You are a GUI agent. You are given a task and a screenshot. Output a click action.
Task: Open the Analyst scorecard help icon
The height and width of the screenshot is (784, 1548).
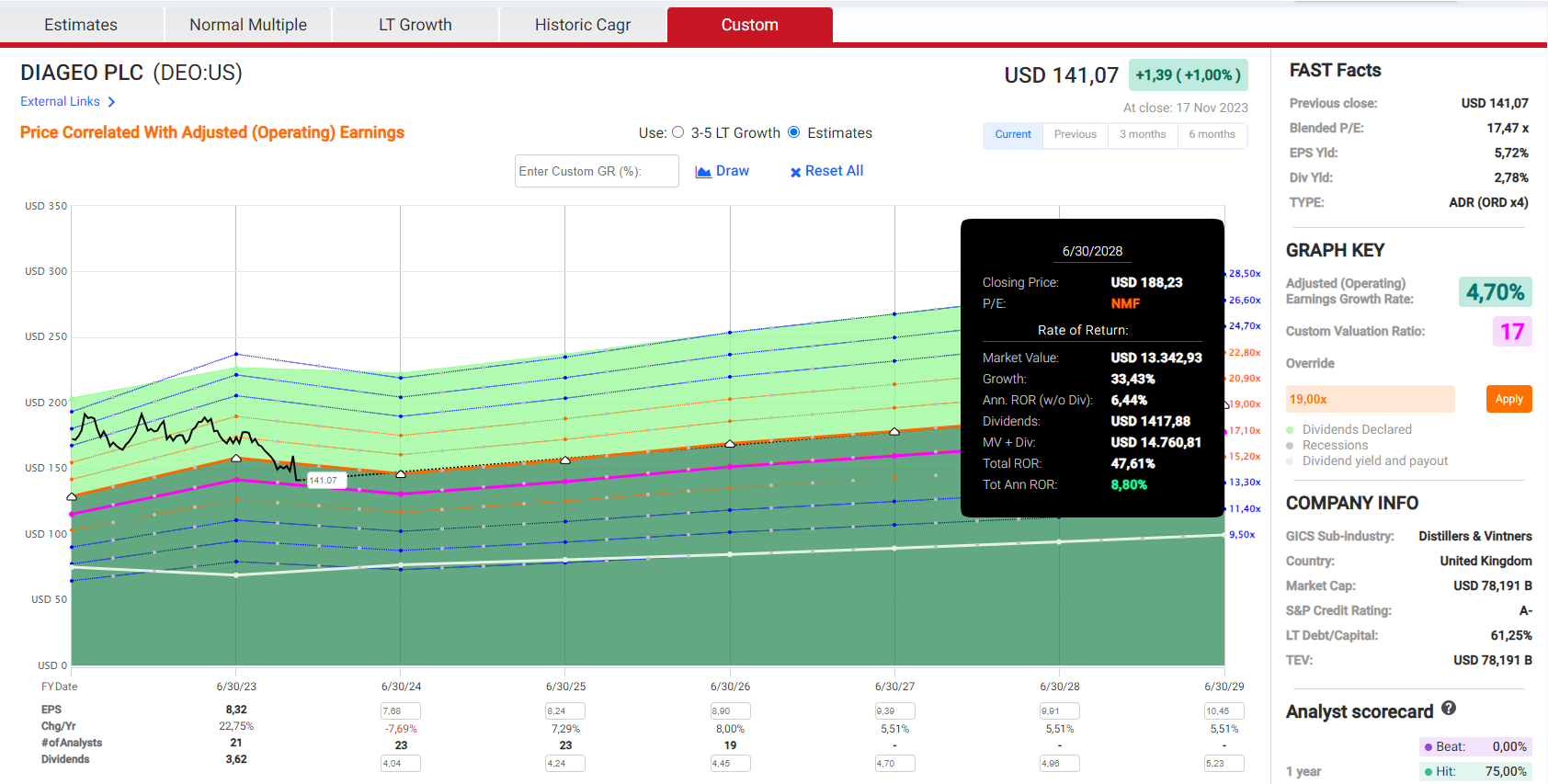1449,709
